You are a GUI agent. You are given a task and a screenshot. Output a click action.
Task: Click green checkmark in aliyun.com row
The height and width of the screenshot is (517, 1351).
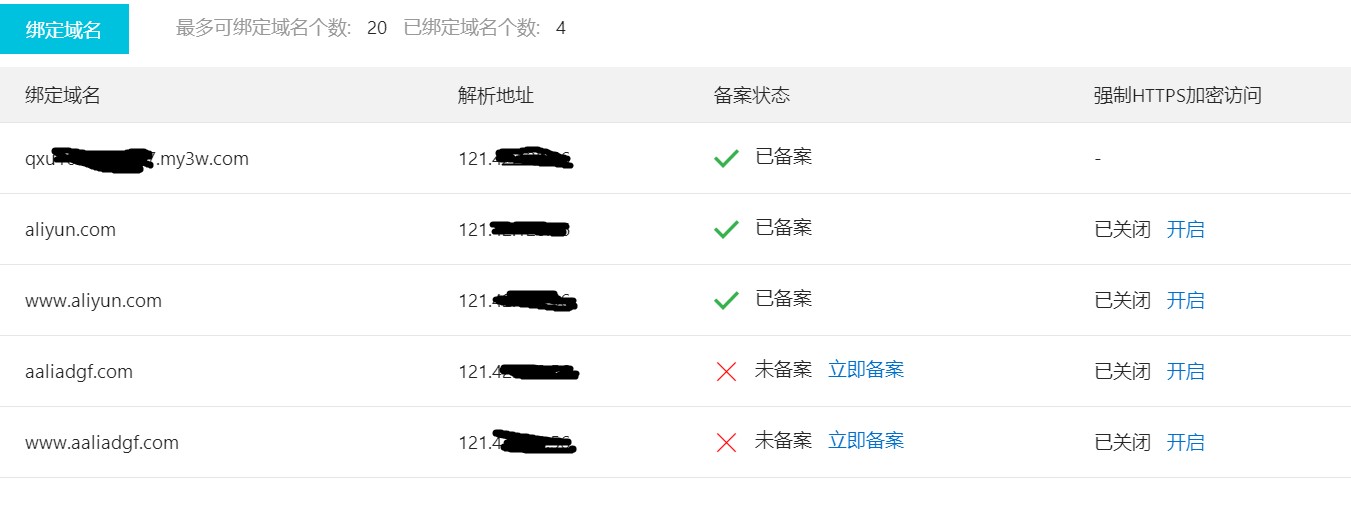click(x=727, y=229)
